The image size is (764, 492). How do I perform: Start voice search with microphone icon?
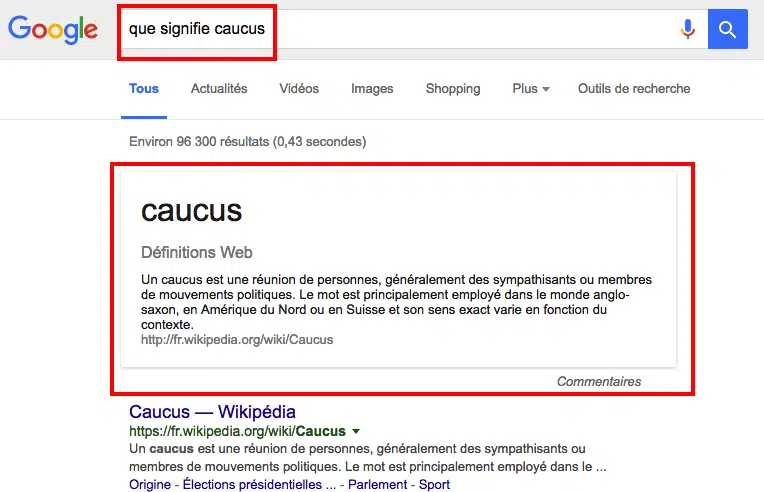click(688, 30)
